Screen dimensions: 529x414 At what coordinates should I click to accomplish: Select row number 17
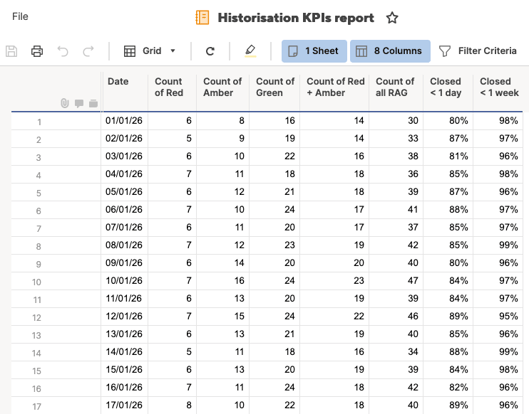click(37, 406)
